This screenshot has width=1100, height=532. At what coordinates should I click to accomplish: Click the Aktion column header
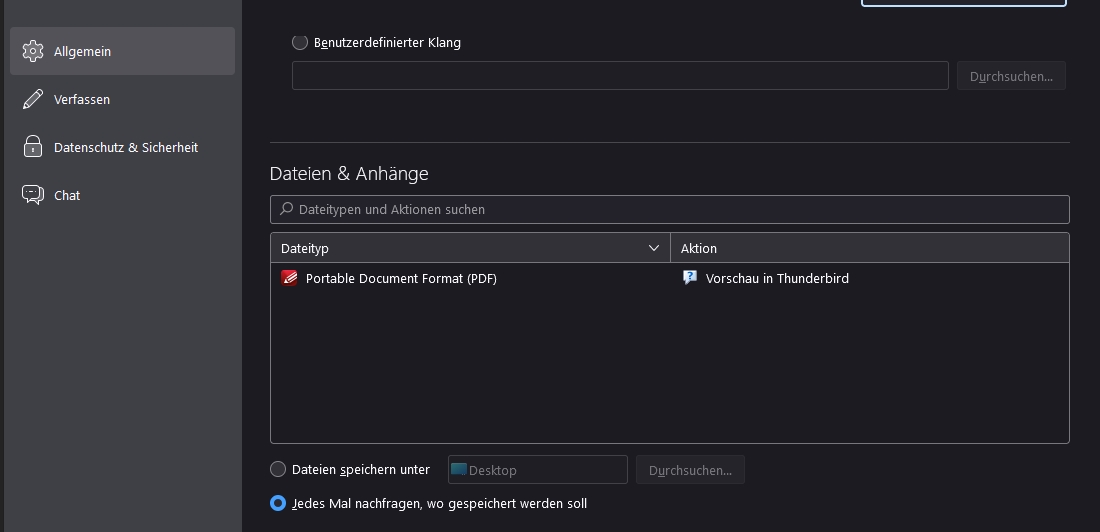click(868, 248)
